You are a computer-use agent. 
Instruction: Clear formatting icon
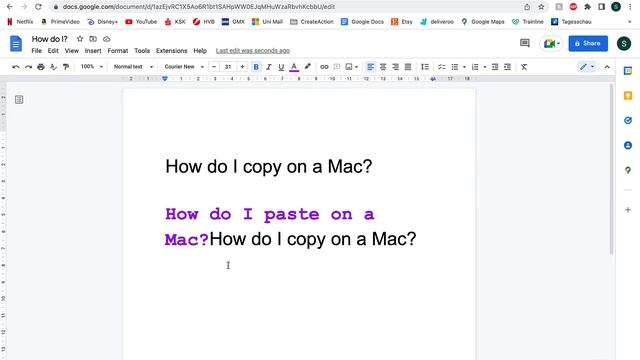[524, 67]
